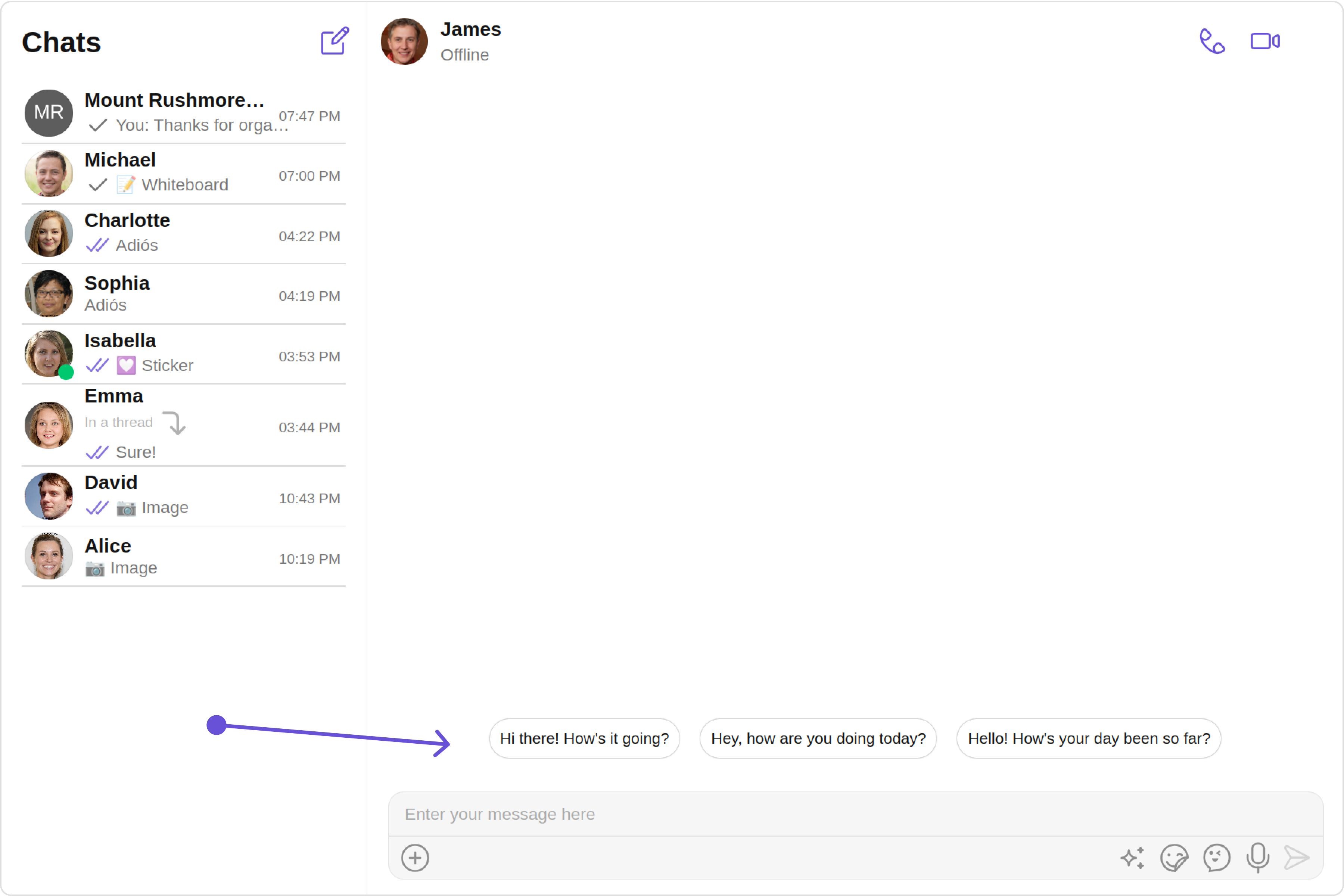Select Charlotte's chat in the list
This screenshot has width=1344, height=896.
pos(183,234)
